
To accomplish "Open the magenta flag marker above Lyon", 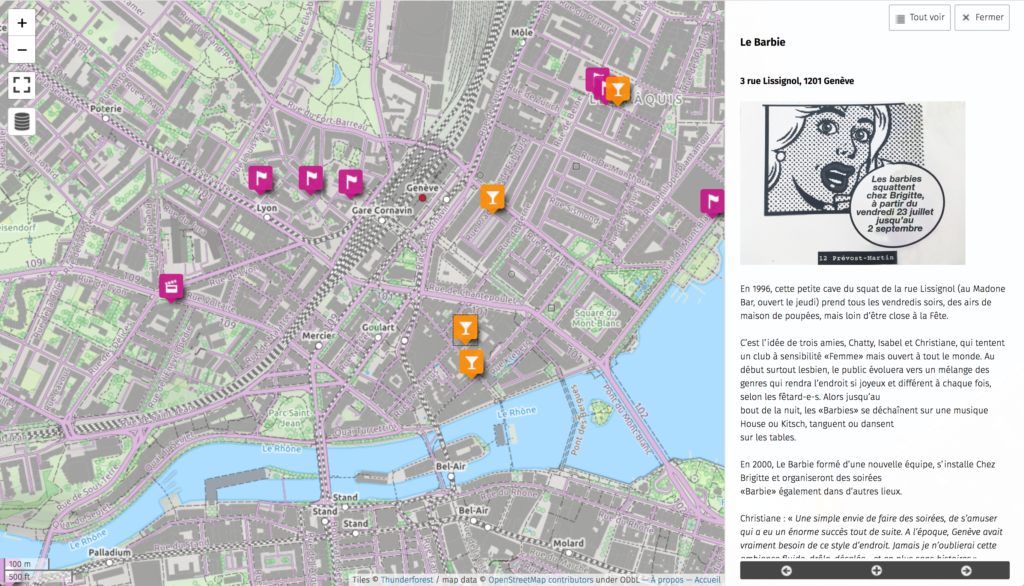I will pos(261,180).
